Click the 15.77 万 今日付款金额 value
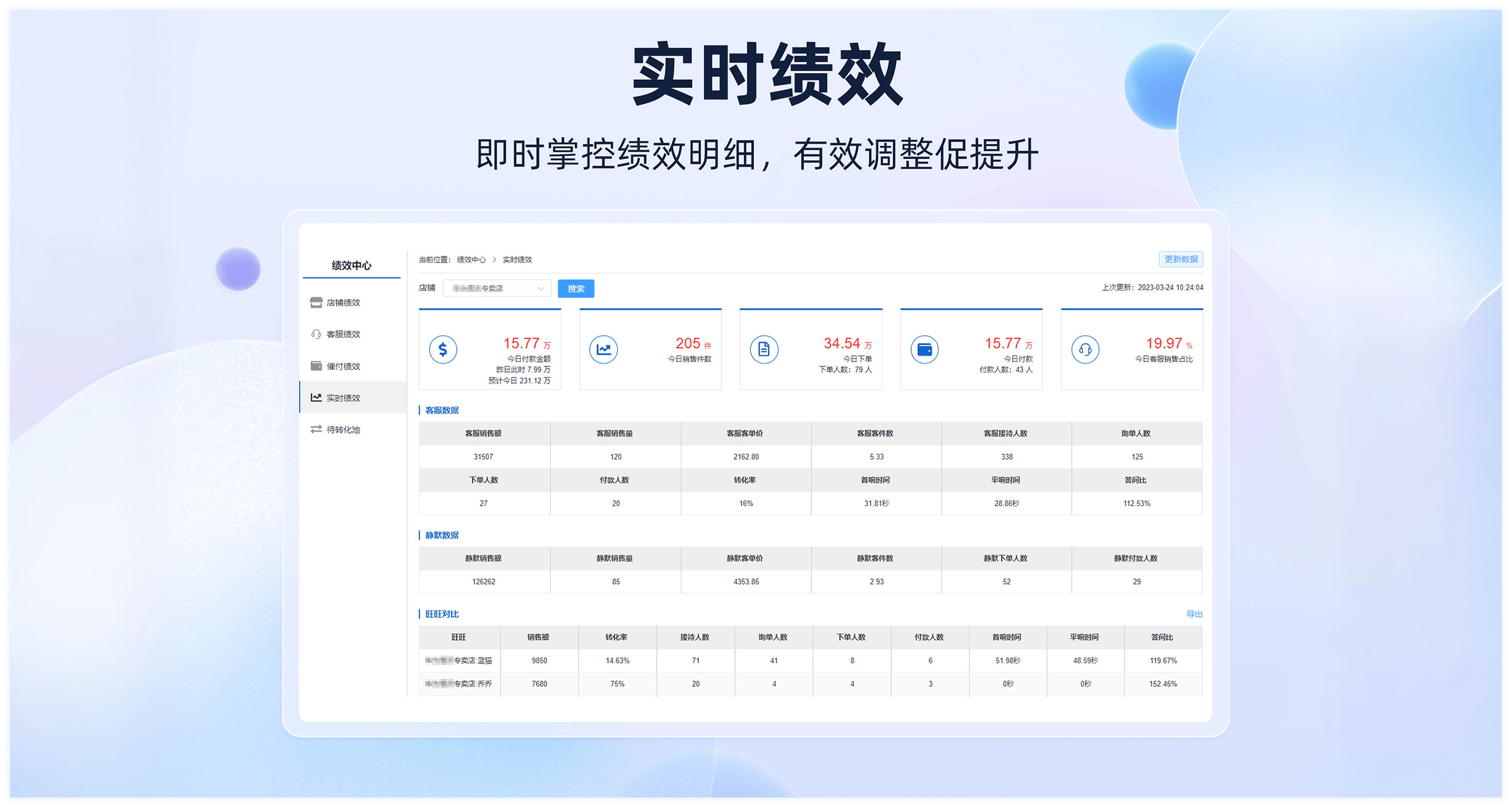This screenshot has width=1512, height=807. coord(526,343)
